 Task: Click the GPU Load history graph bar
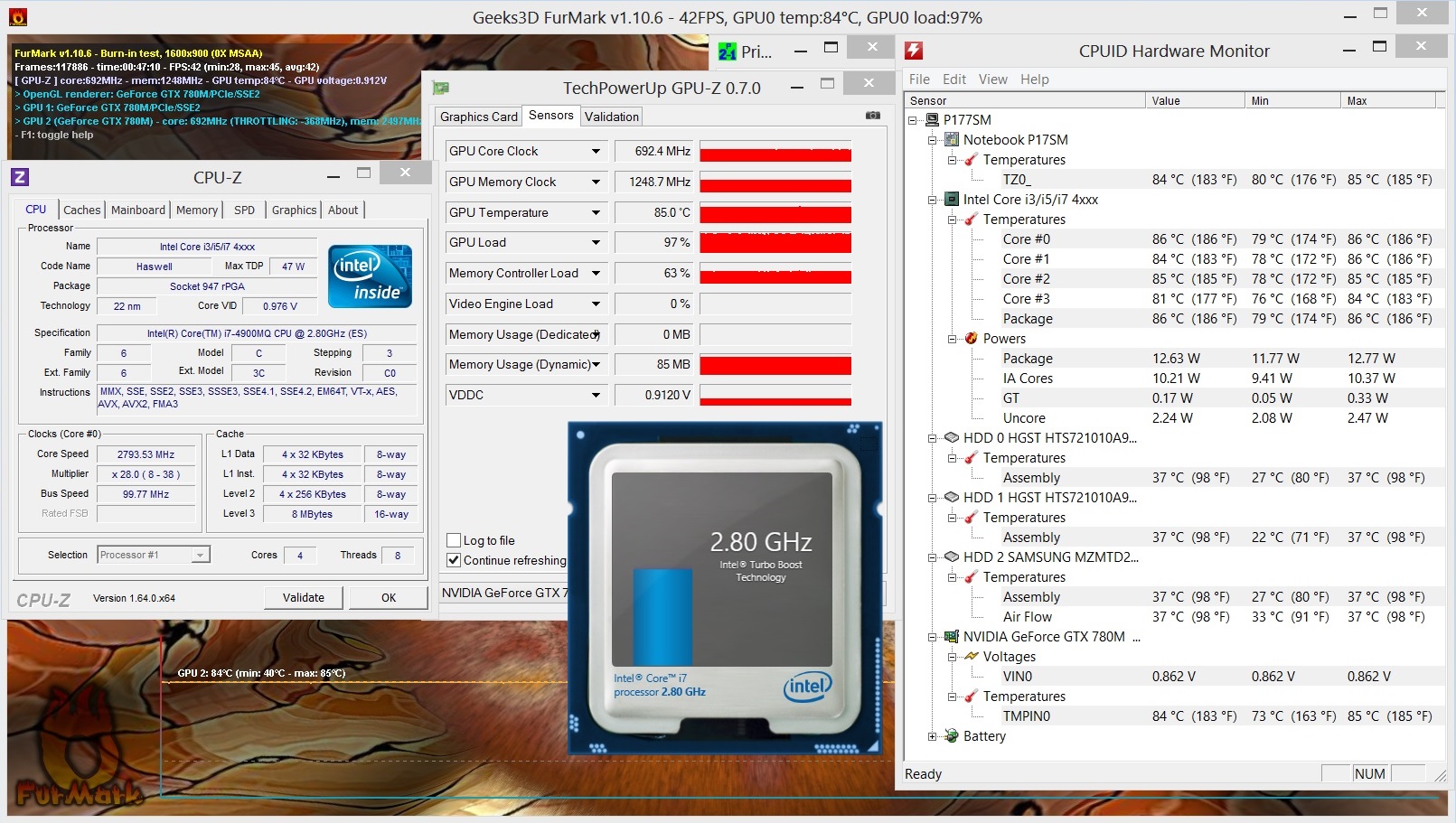coord(775,242)
